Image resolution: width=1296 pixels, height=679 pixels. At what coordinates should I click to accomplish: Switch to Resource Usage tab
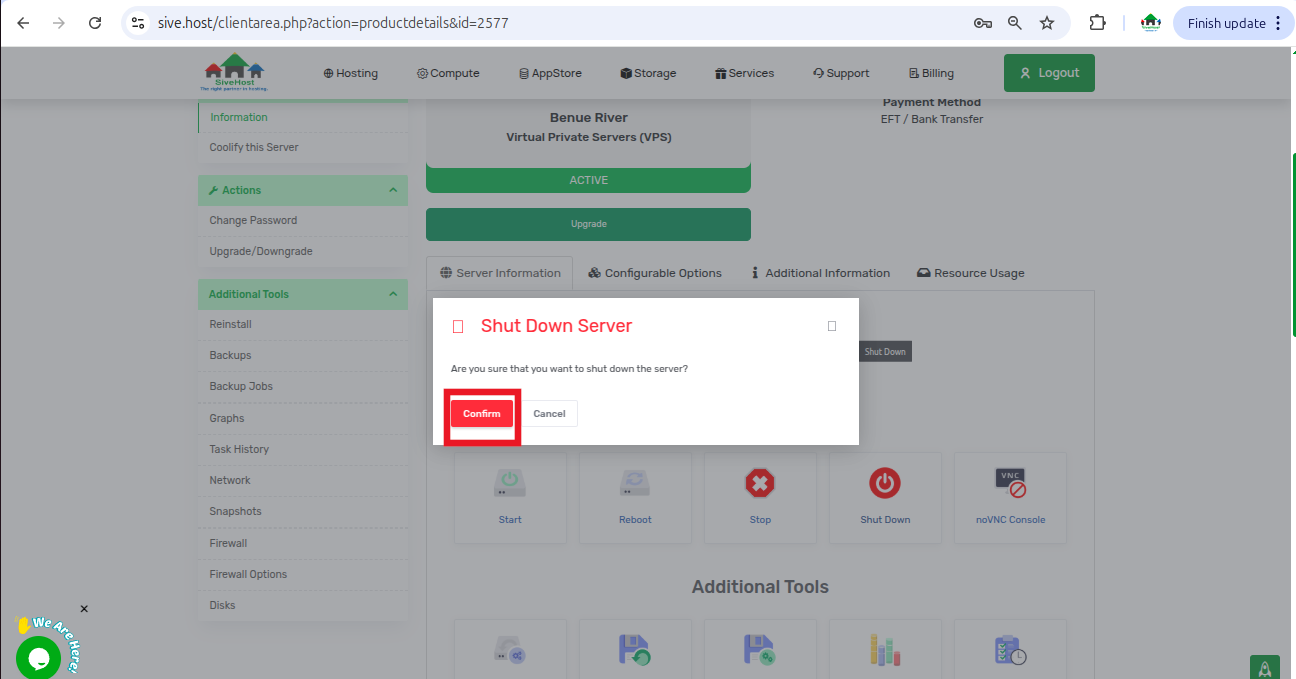(x=970, y=273)
